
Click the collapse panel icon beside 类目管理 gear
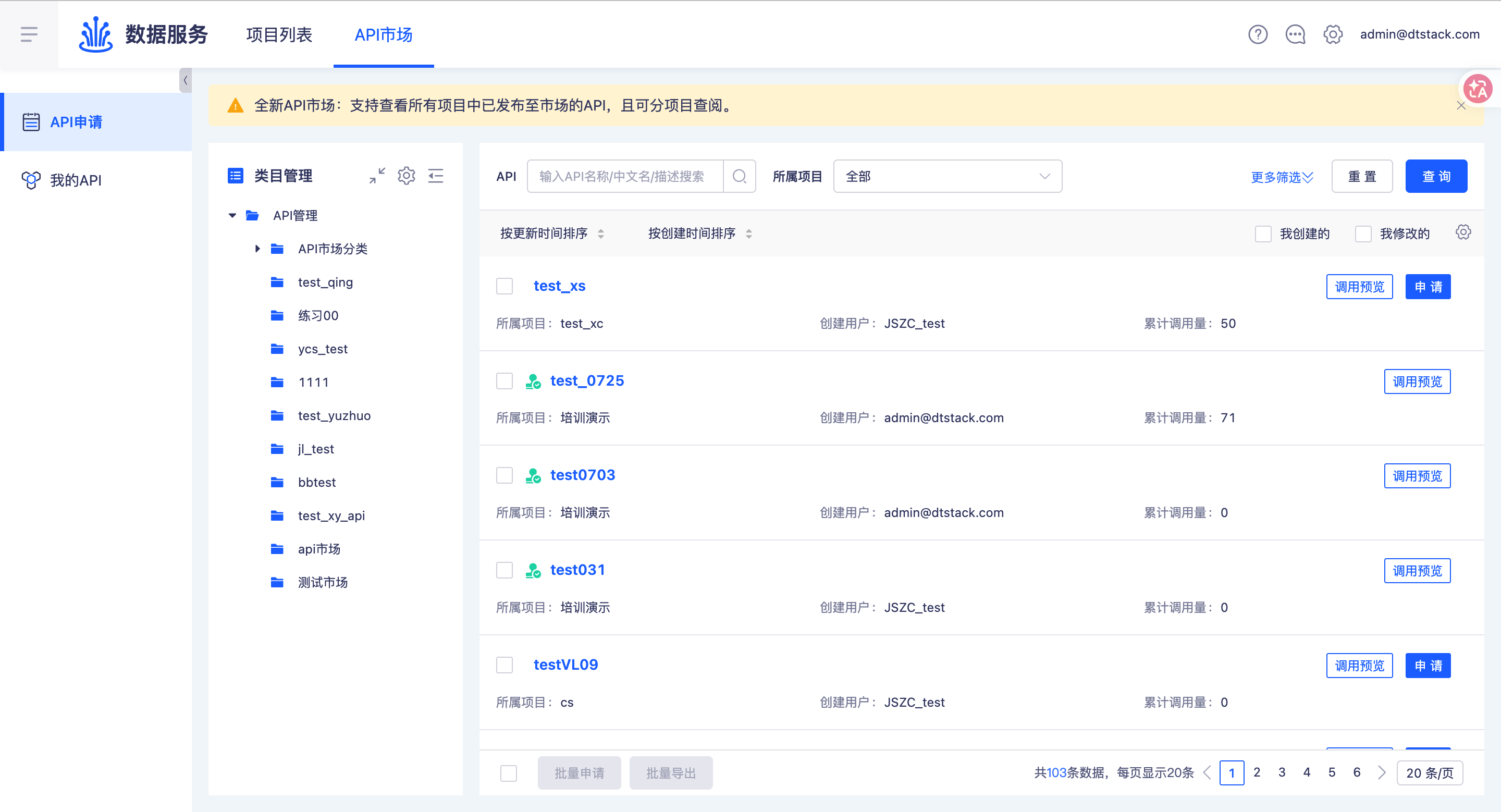coord(436,175)
